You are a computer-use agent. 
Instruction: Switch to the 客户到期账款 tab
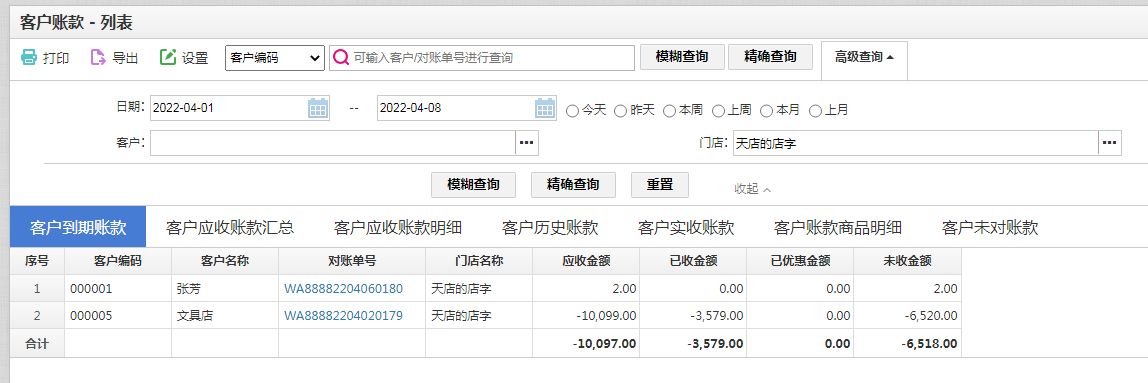click(78, 227)
